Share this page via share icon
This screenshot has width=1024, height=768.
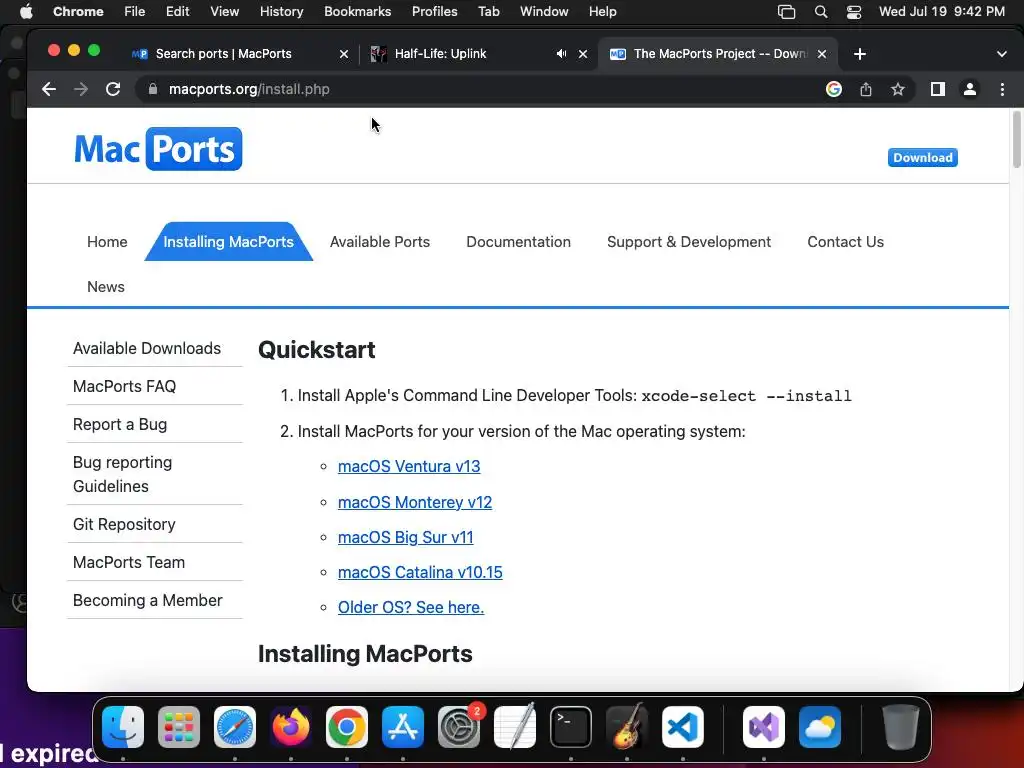(x=866, y=89)
